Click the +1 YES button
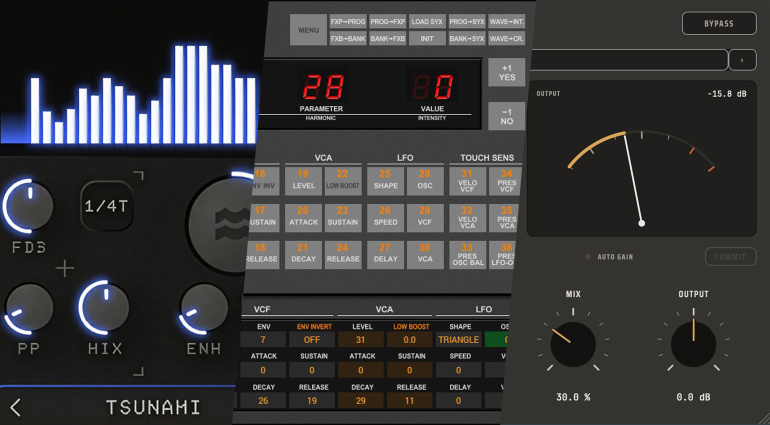This screenshot has width=770, height=425. [x=507, y=73]
